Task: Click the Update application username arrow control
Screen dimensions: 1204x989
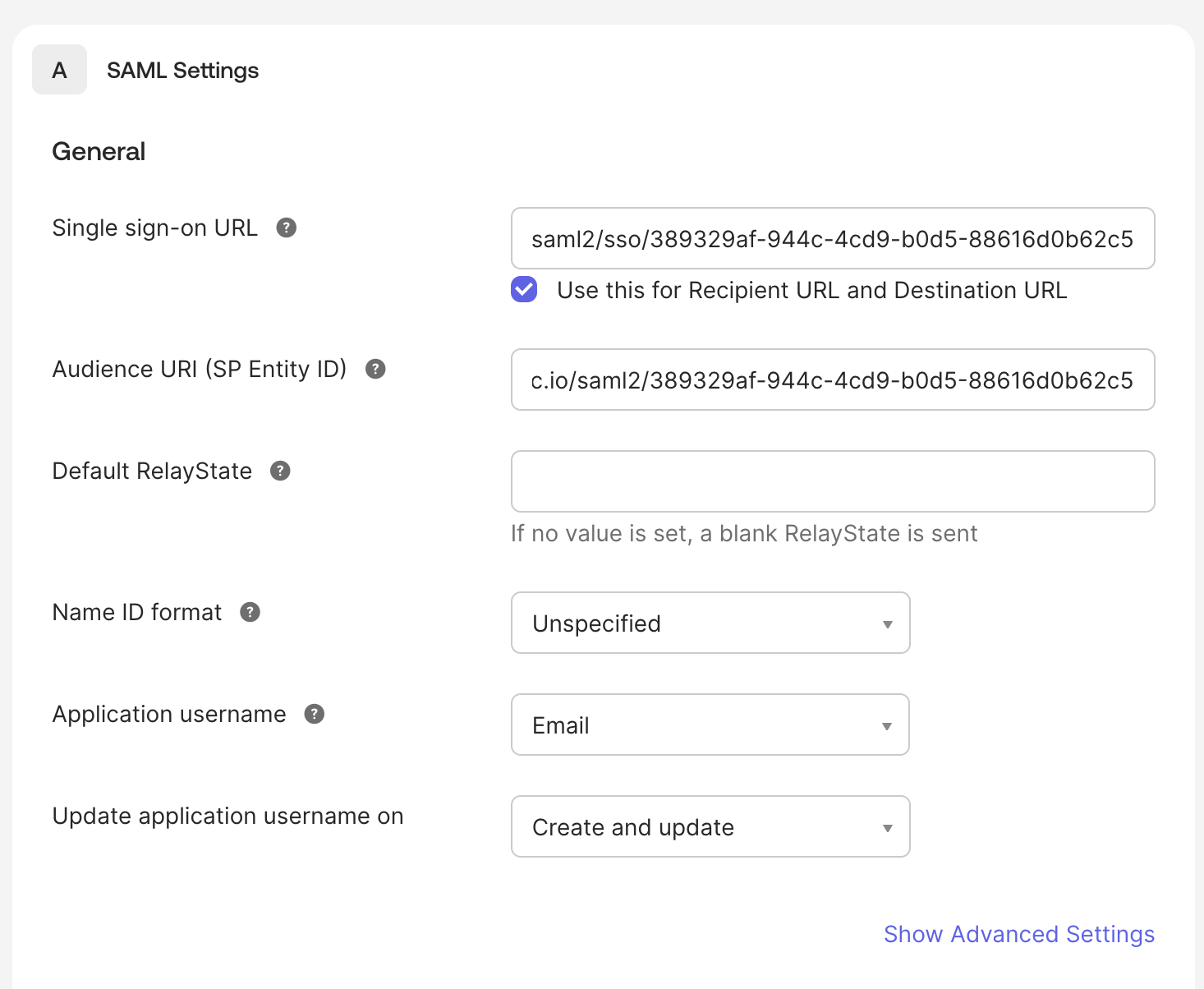Action: [887, 827]
